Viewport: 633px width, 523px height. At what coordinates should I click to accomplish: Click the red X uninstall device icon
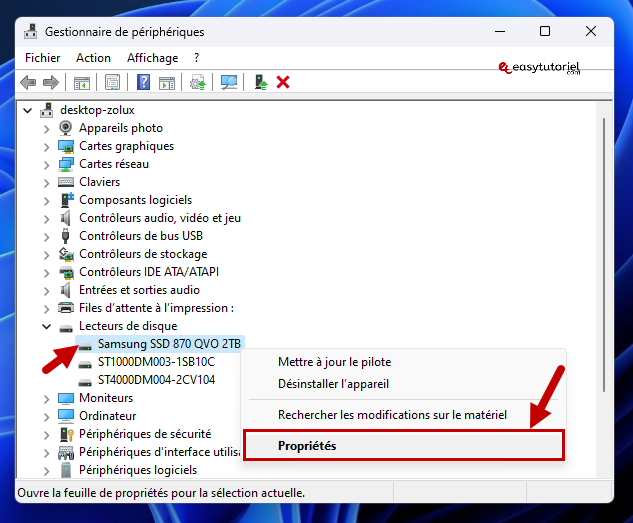click(x=283, y=82)
